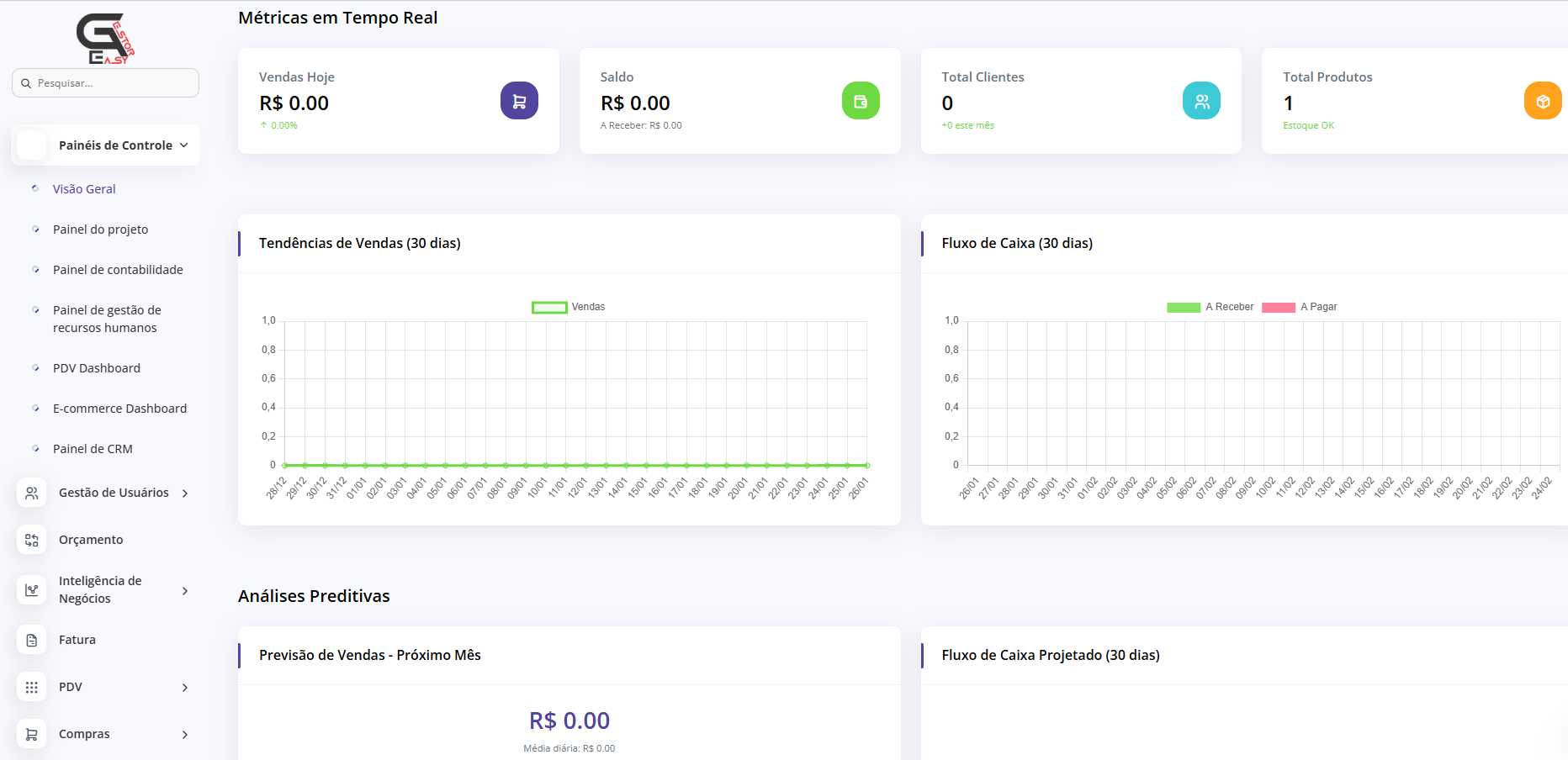
Task: Expand the PDV submenu arrow
Action: point(185,688)
